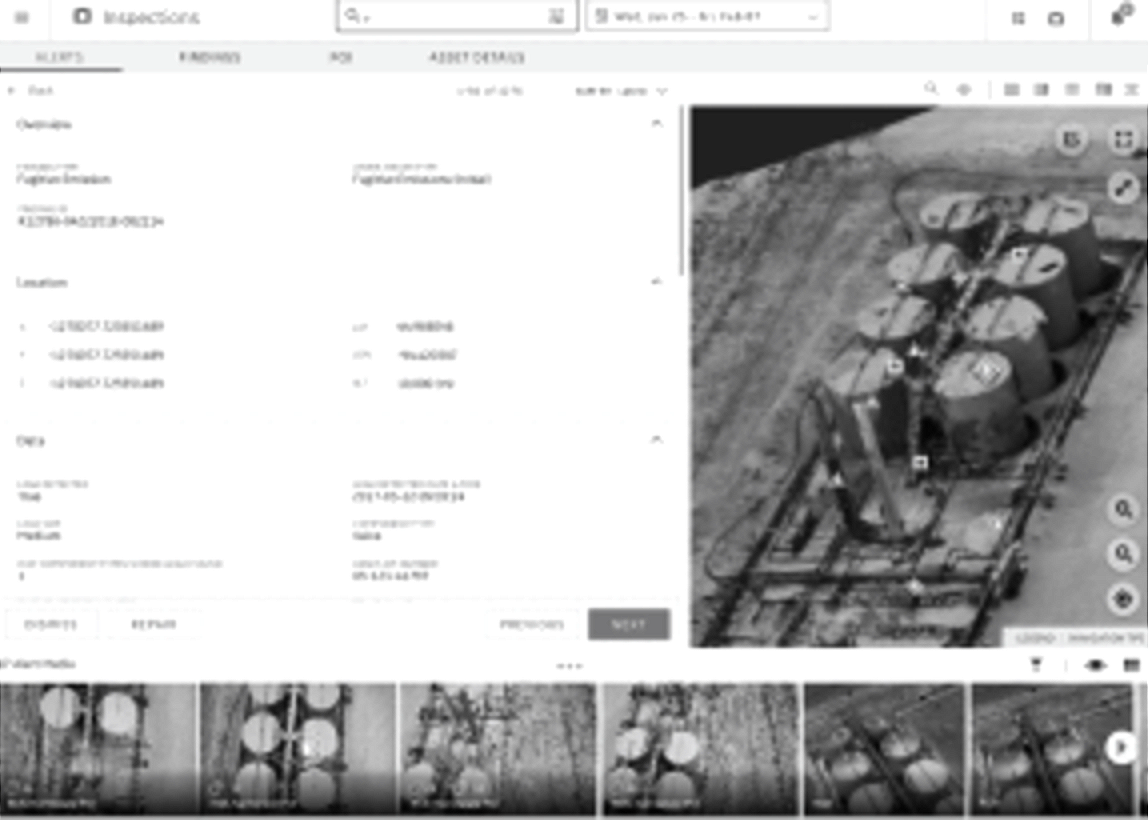Click the arrow to show more media thumbnails
The image size is (1148, 820).
[x=1120, y=748]
